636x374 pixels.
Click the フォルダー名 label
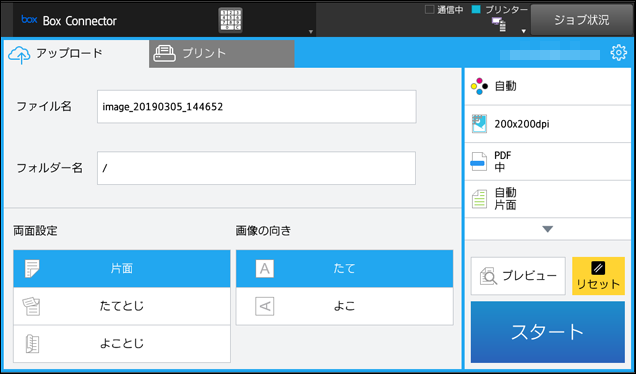49,168
